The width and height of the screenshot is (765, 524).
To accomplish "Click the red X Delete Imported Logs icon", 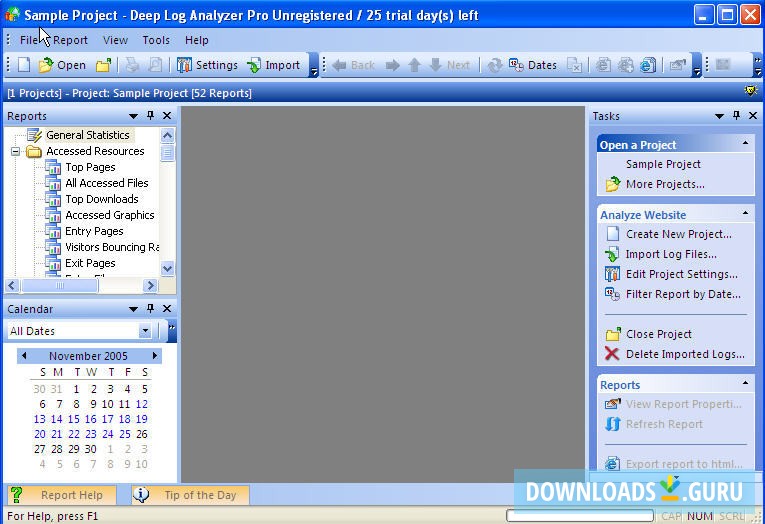I will tap(612, 354).
